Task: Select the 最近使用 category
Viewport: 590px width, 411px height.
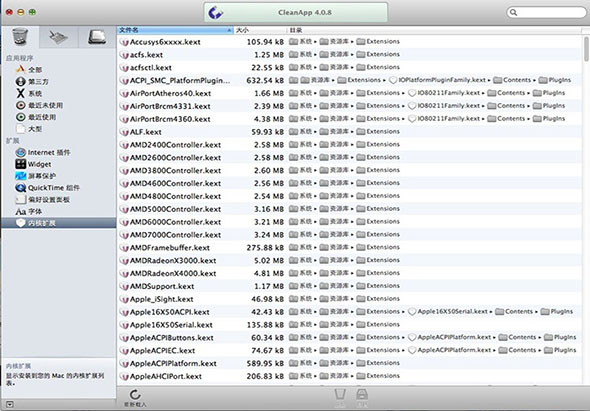Action: 36,117
